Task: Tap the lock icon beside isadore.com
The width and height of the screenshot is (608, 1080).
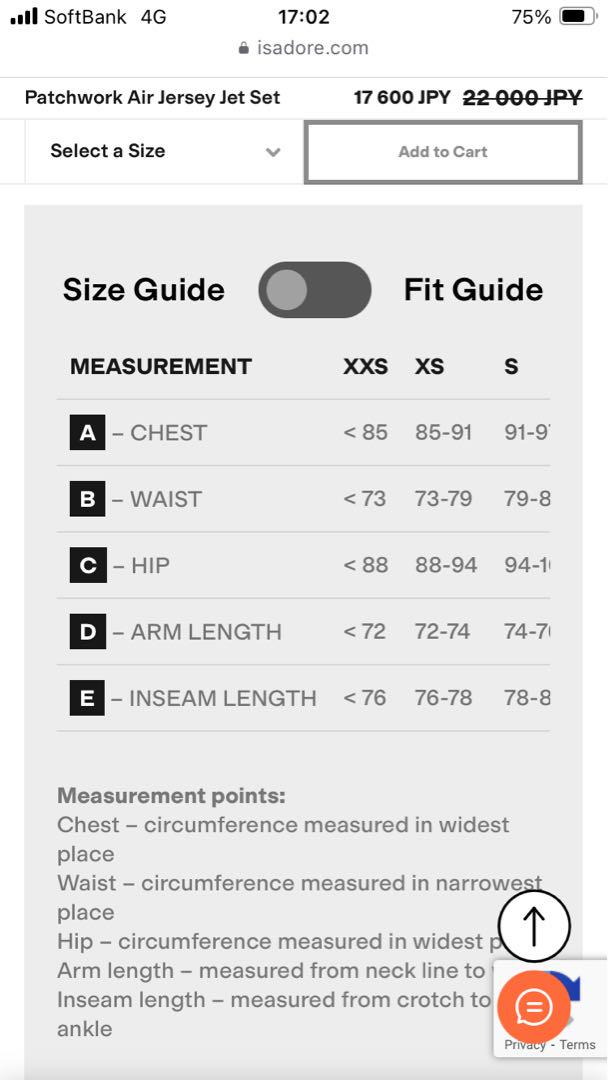Action: point(243,48)
